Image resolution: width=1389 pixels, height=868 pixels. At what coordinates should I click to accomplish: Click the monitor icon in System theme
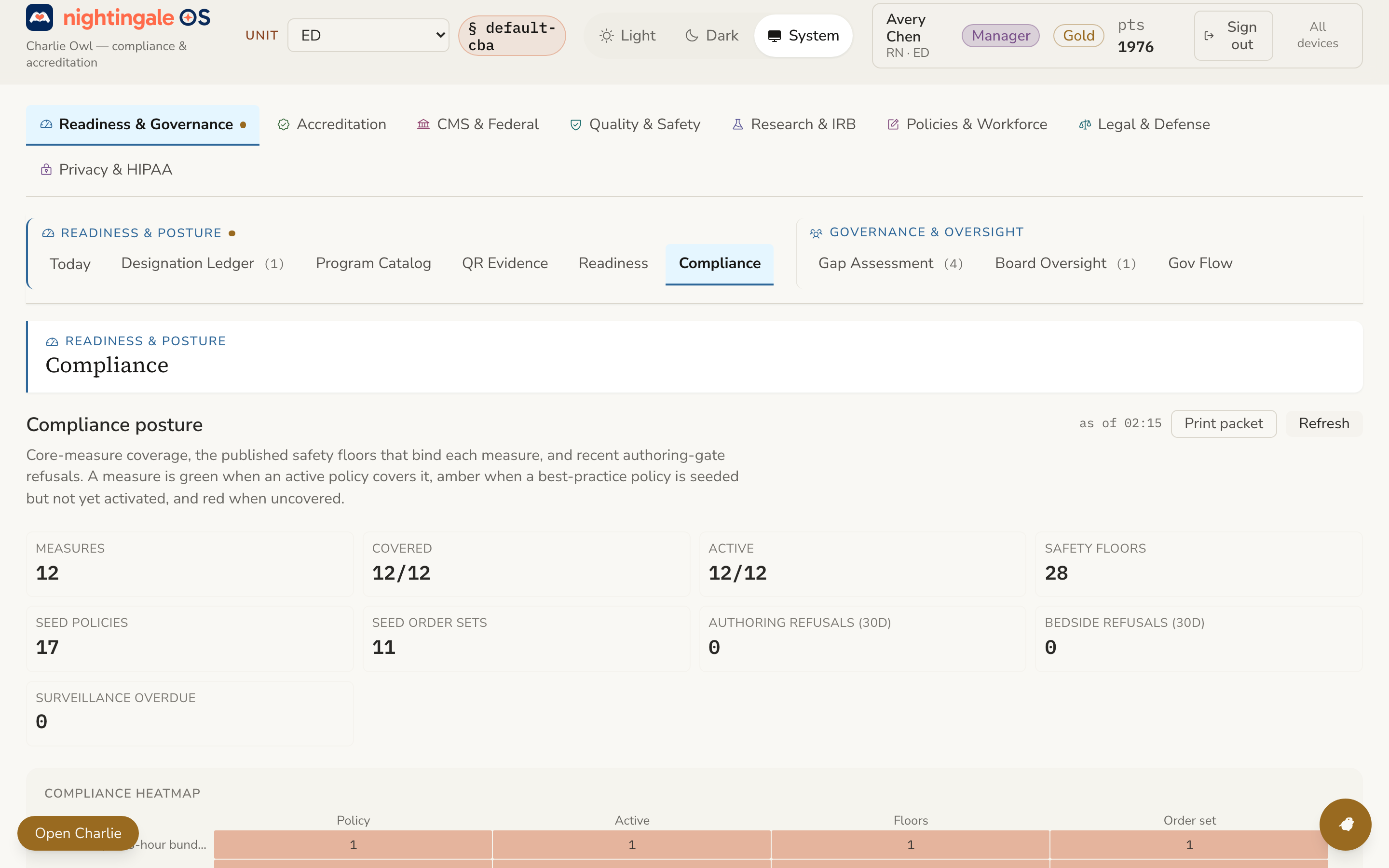click(x=774, y=36)
